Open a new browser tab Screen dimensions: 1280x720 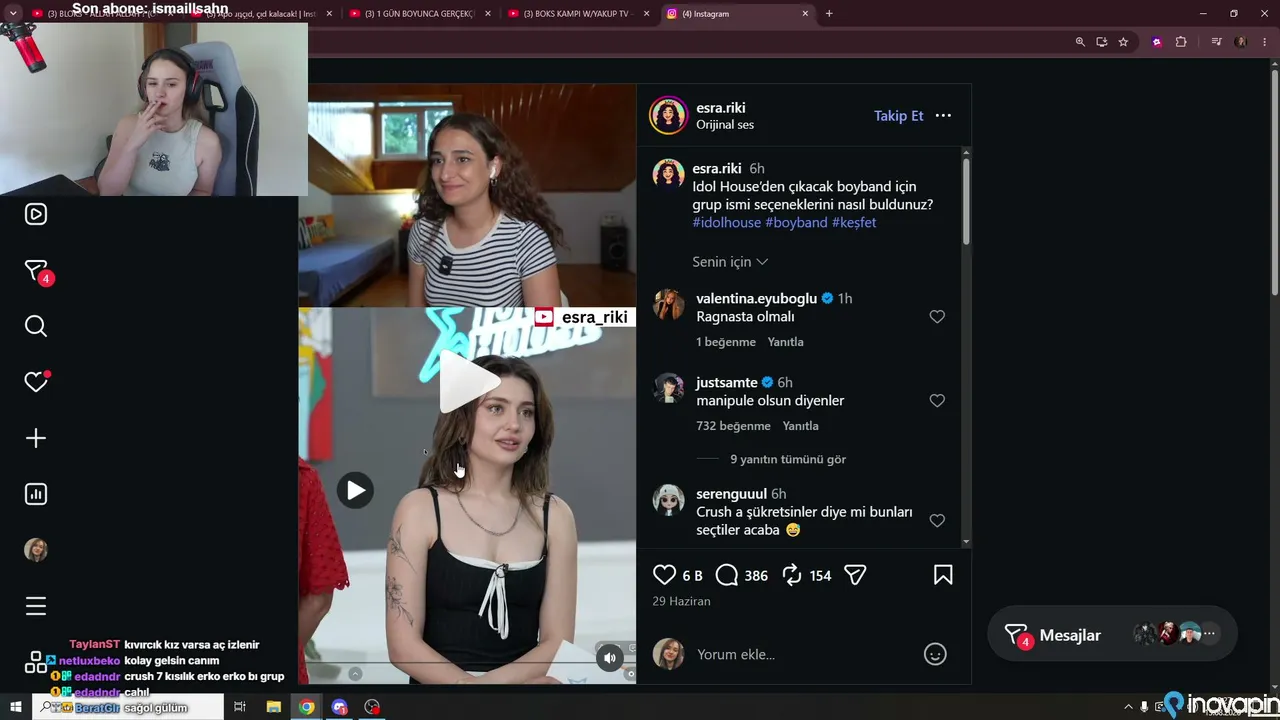[829, 14]
